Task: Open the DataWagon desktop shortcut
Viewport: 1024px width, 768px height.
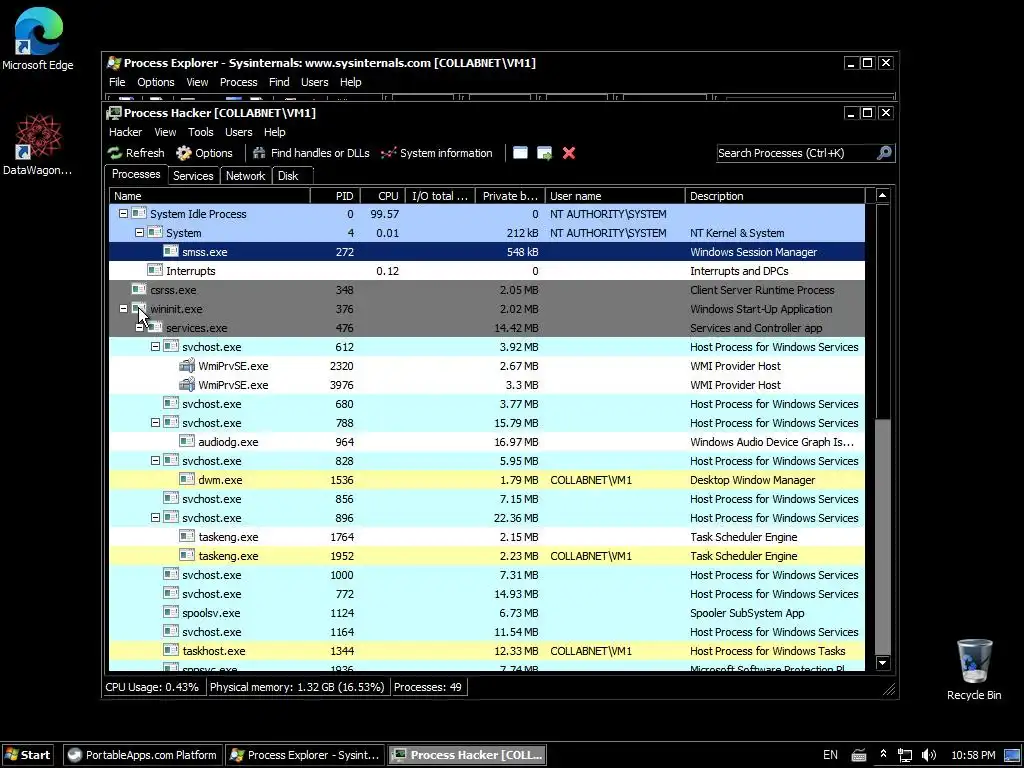Action: (x=38, y=144)
